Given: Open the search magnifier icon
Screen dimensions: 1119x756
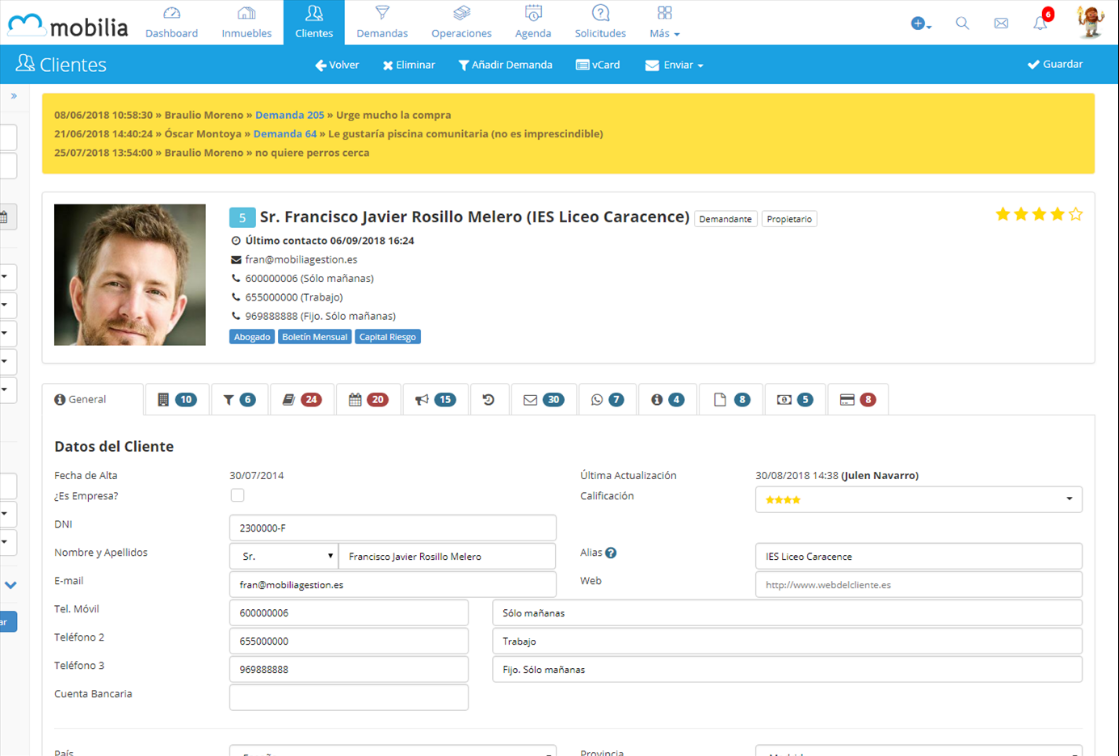Looking at the screenshot, I should (x=962, y=23).
